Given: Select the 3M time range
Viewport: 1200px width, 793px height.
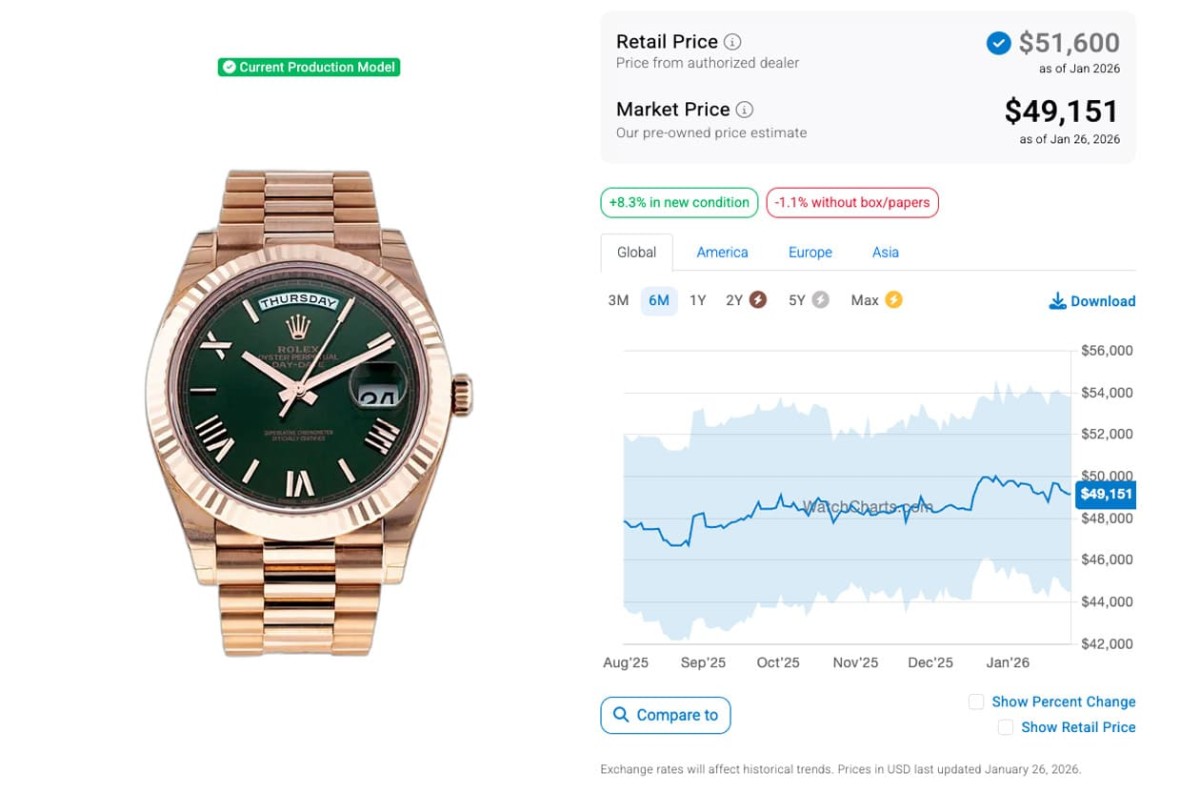Looking at the screenshot, I should click(x=618, y=300).
